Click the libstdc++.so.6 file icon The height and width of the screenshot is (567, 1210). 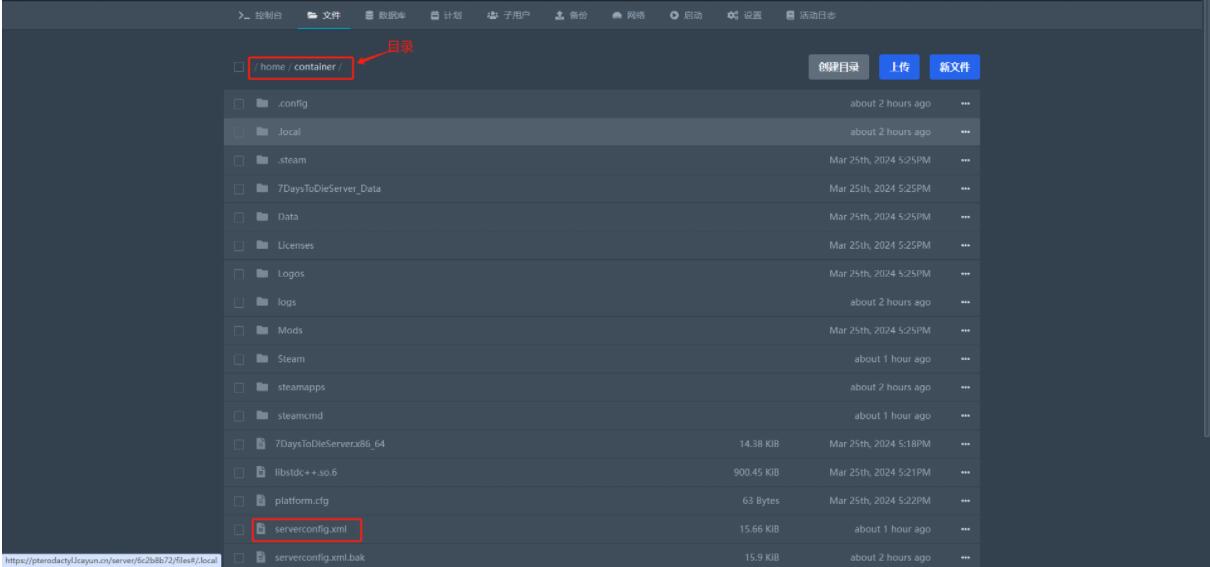(262, 471)
